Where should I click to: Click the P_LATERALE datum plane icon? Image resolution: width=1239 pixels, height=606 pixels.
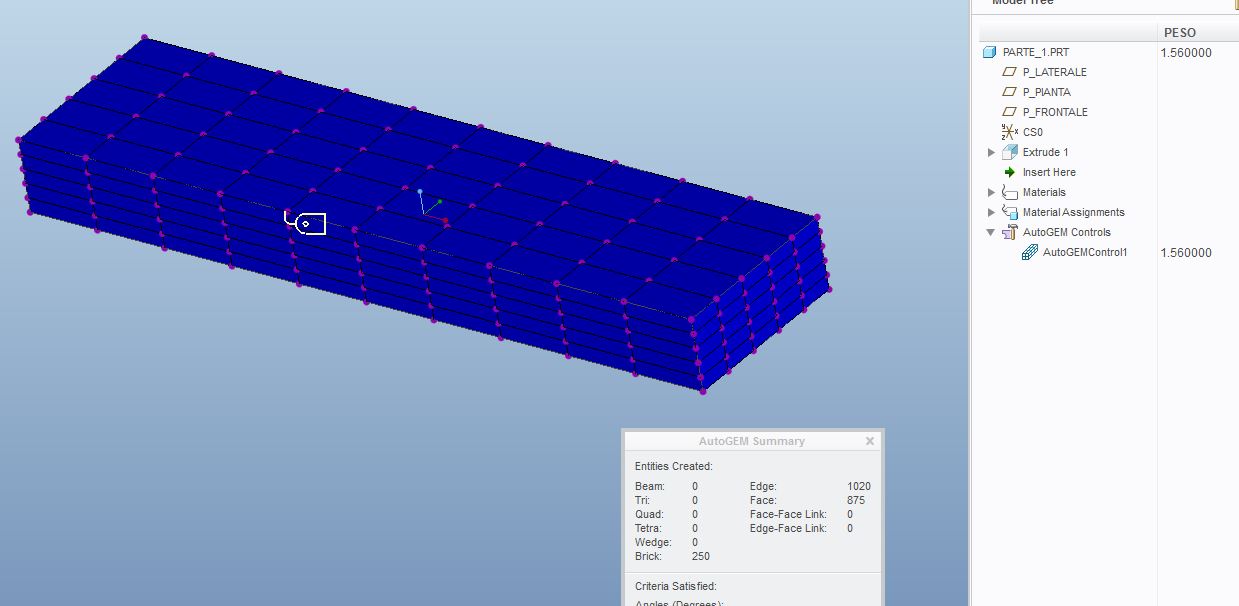[x=1009, y=72]
